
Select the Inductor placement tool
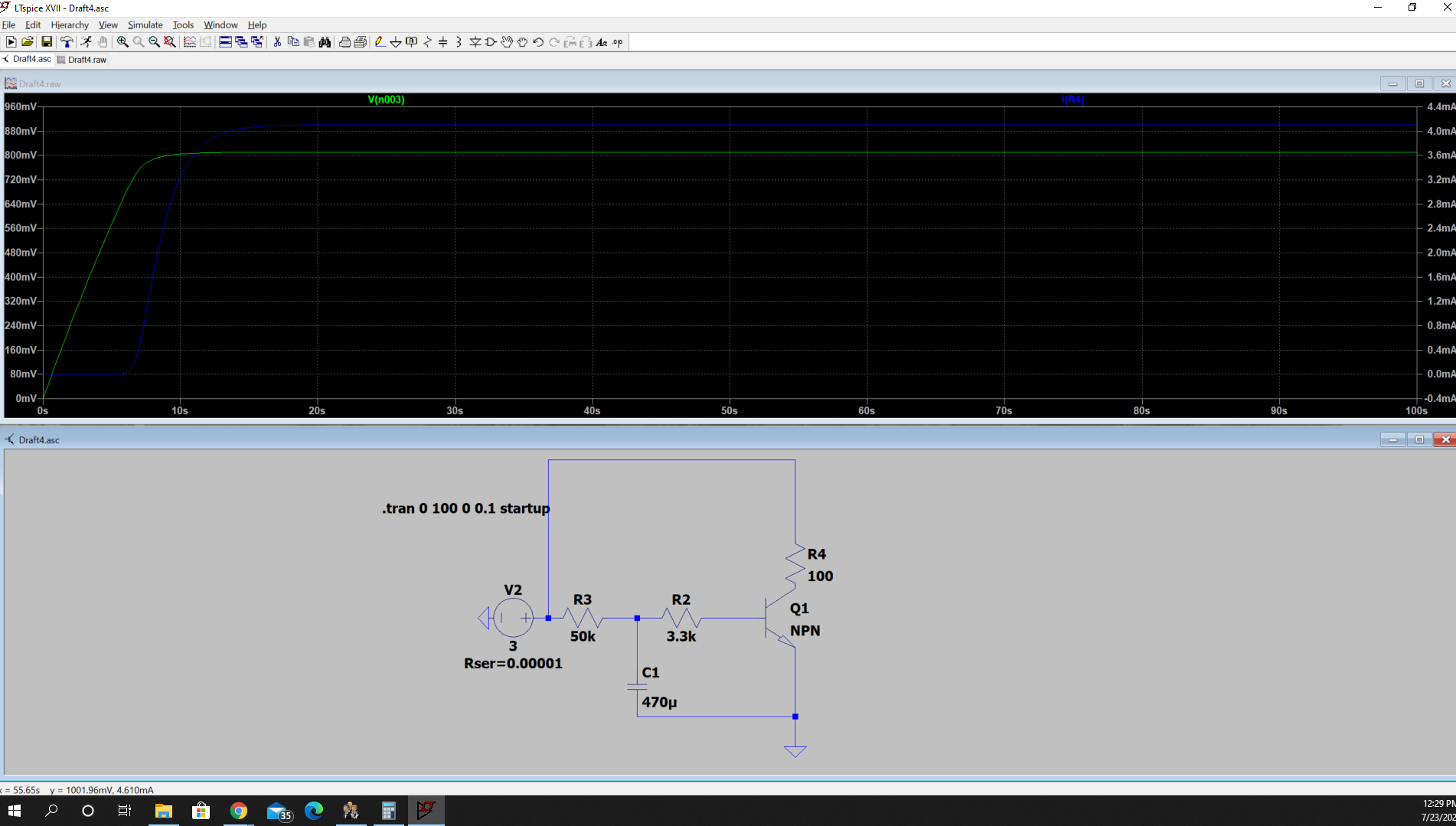459,42
